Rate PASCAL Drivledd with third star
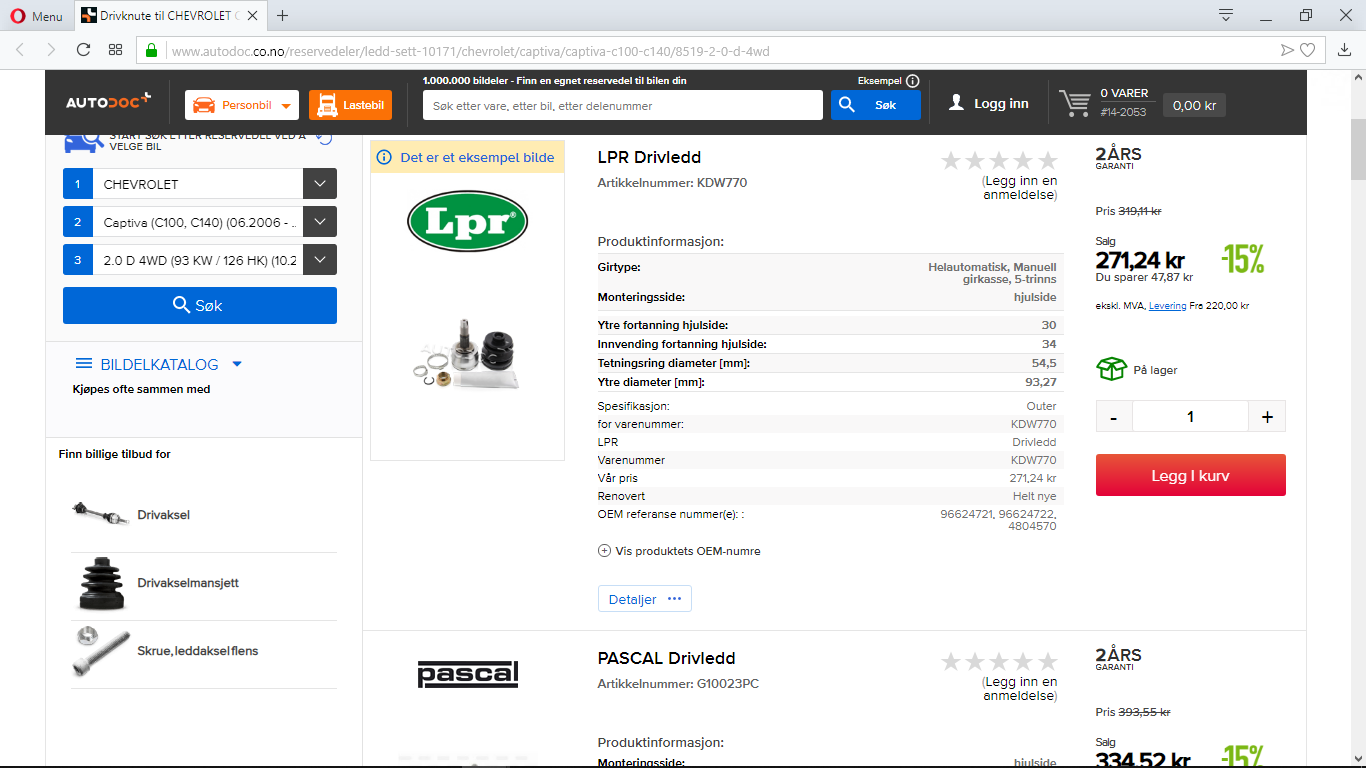1366x768 pixels. point(999,661)
